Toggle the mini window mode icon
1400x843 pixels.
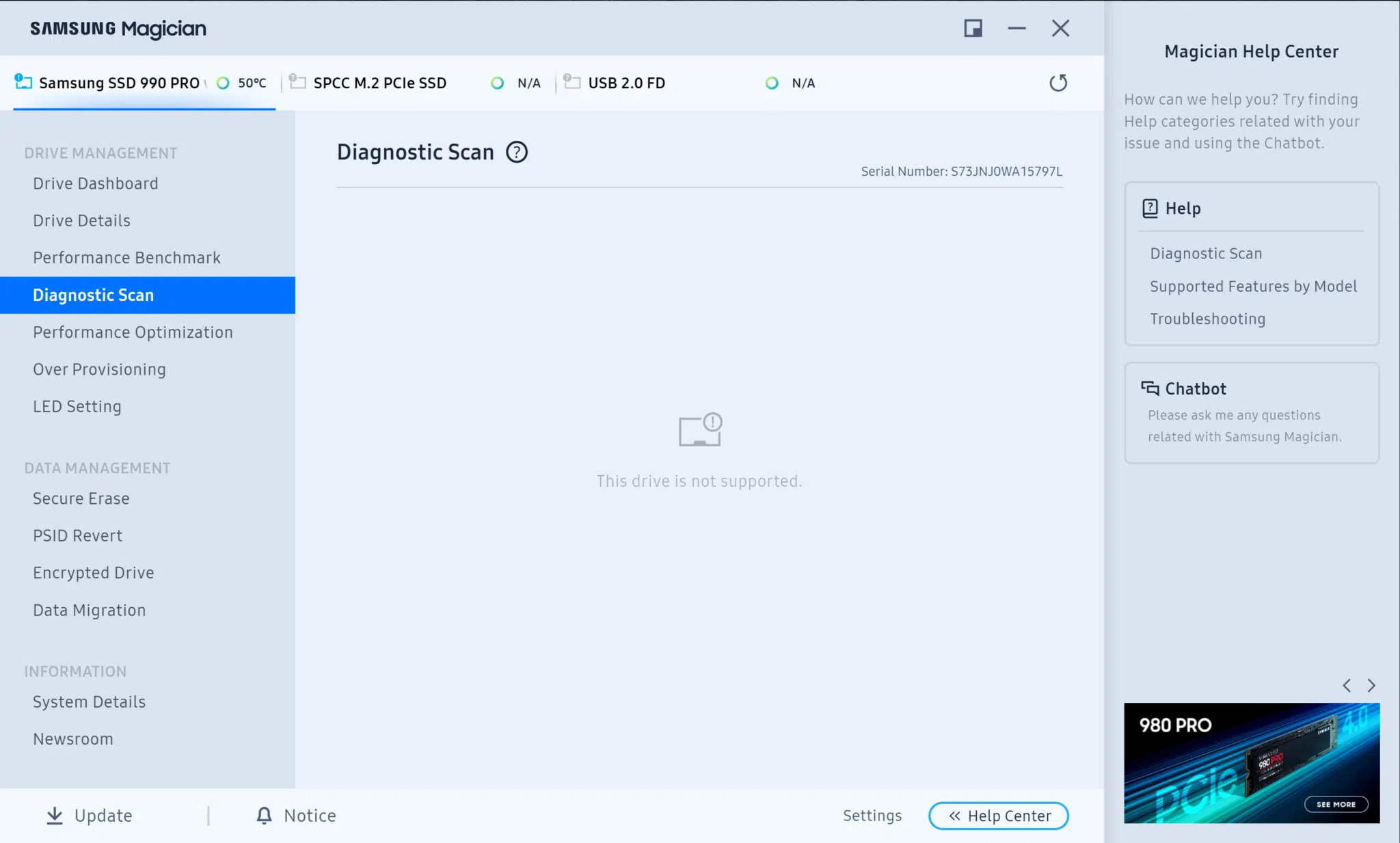pyautogui.click(x=973, y=28)
